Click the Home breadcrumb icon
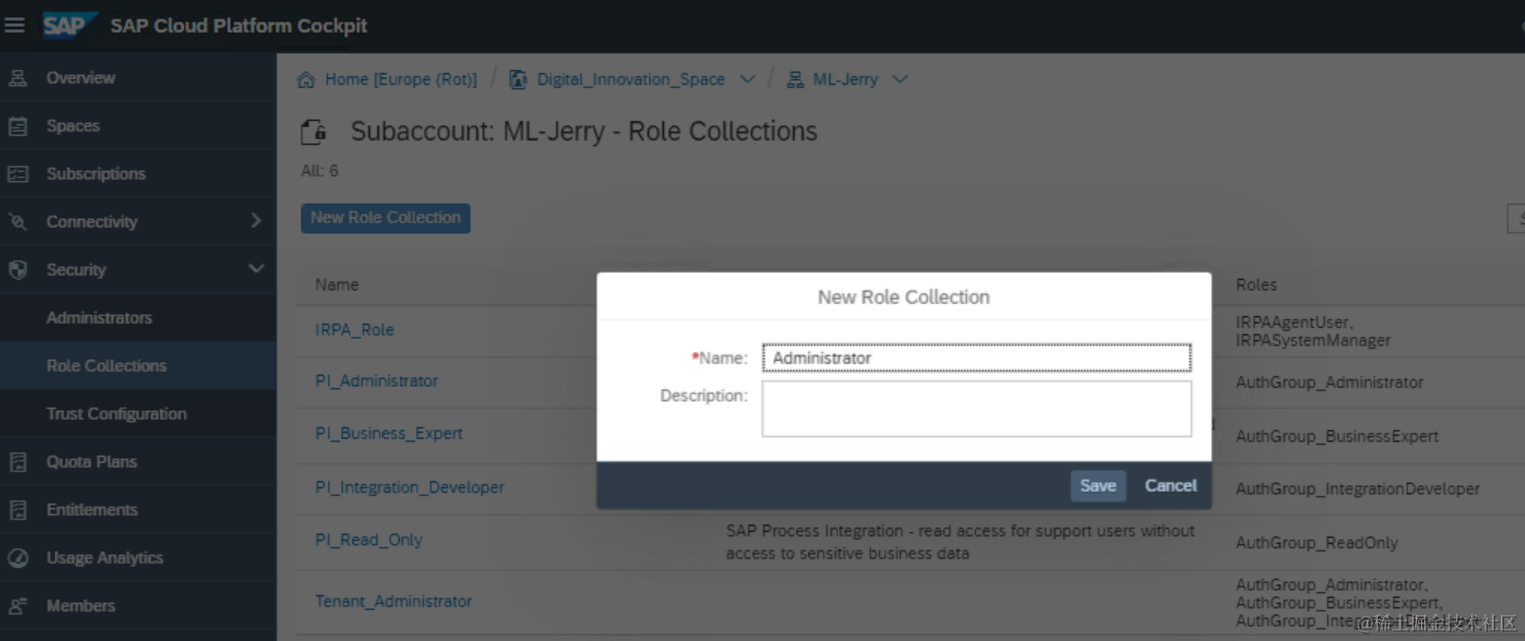This screenshot has width=1525, height=641. pos(306,80)
